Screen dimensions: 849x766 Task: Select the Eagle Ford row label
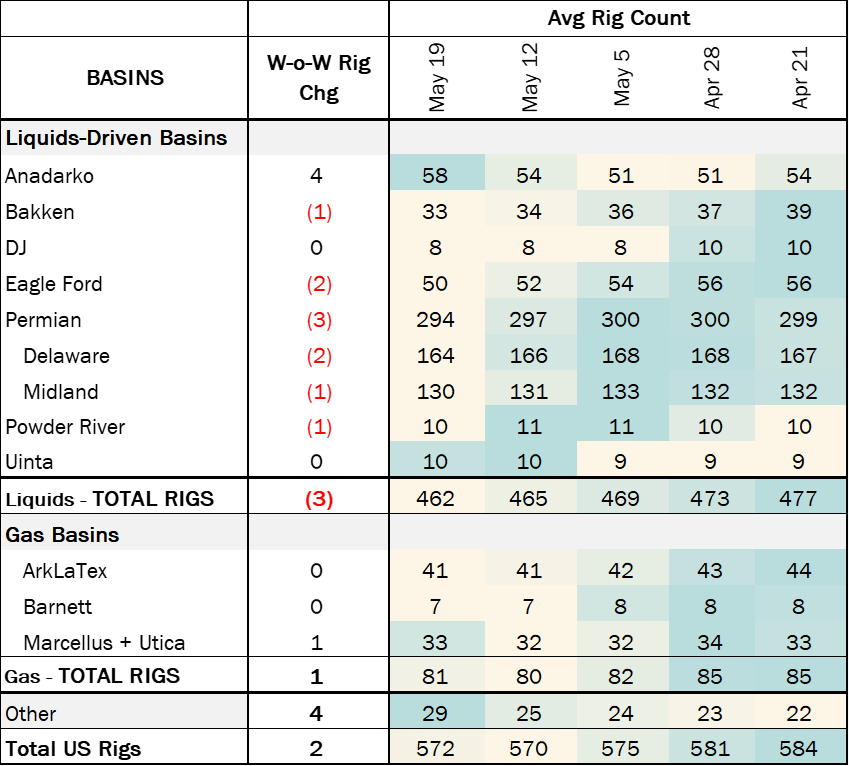(x=54, y=284)
